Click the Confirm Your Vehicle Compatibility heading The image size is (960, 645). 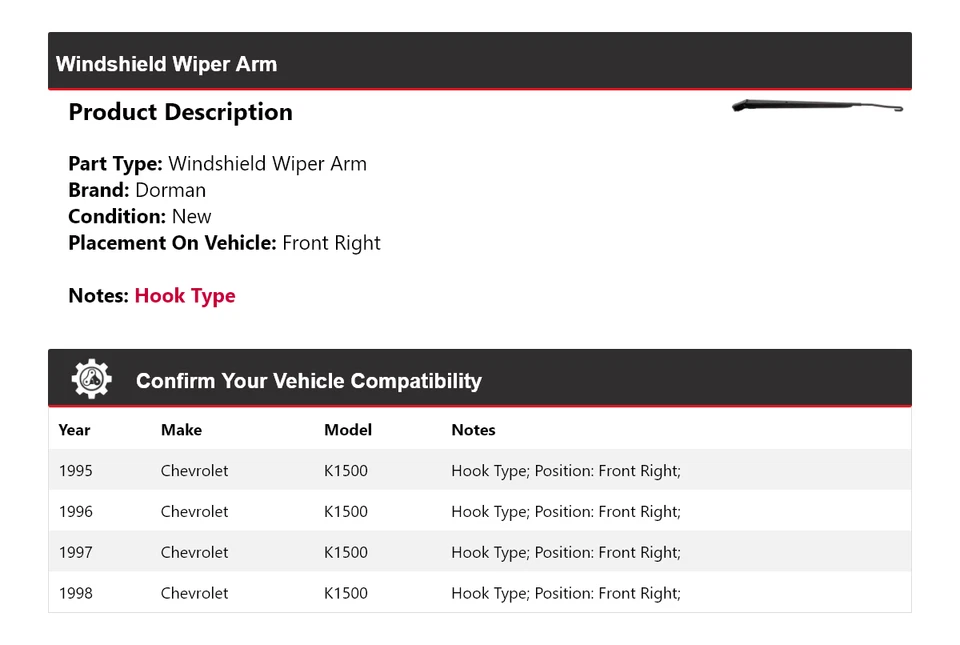(308, 381)
